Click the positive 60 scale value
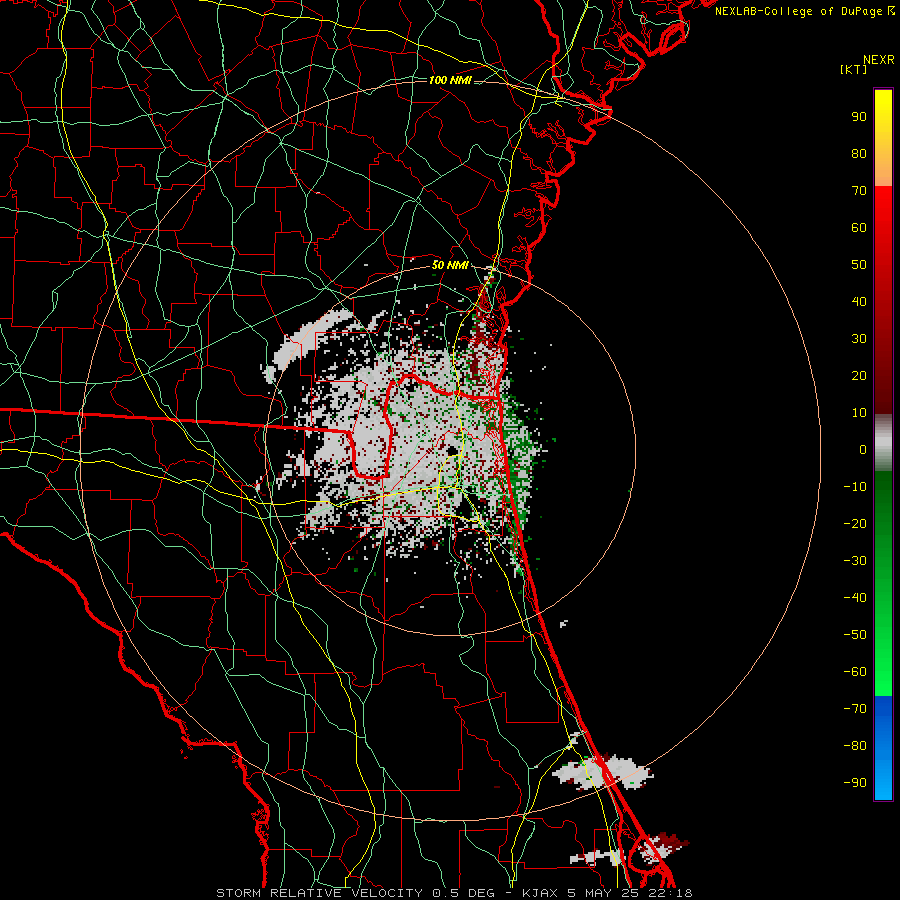Screen dimensions: 900x900 [x=859, y=227]
